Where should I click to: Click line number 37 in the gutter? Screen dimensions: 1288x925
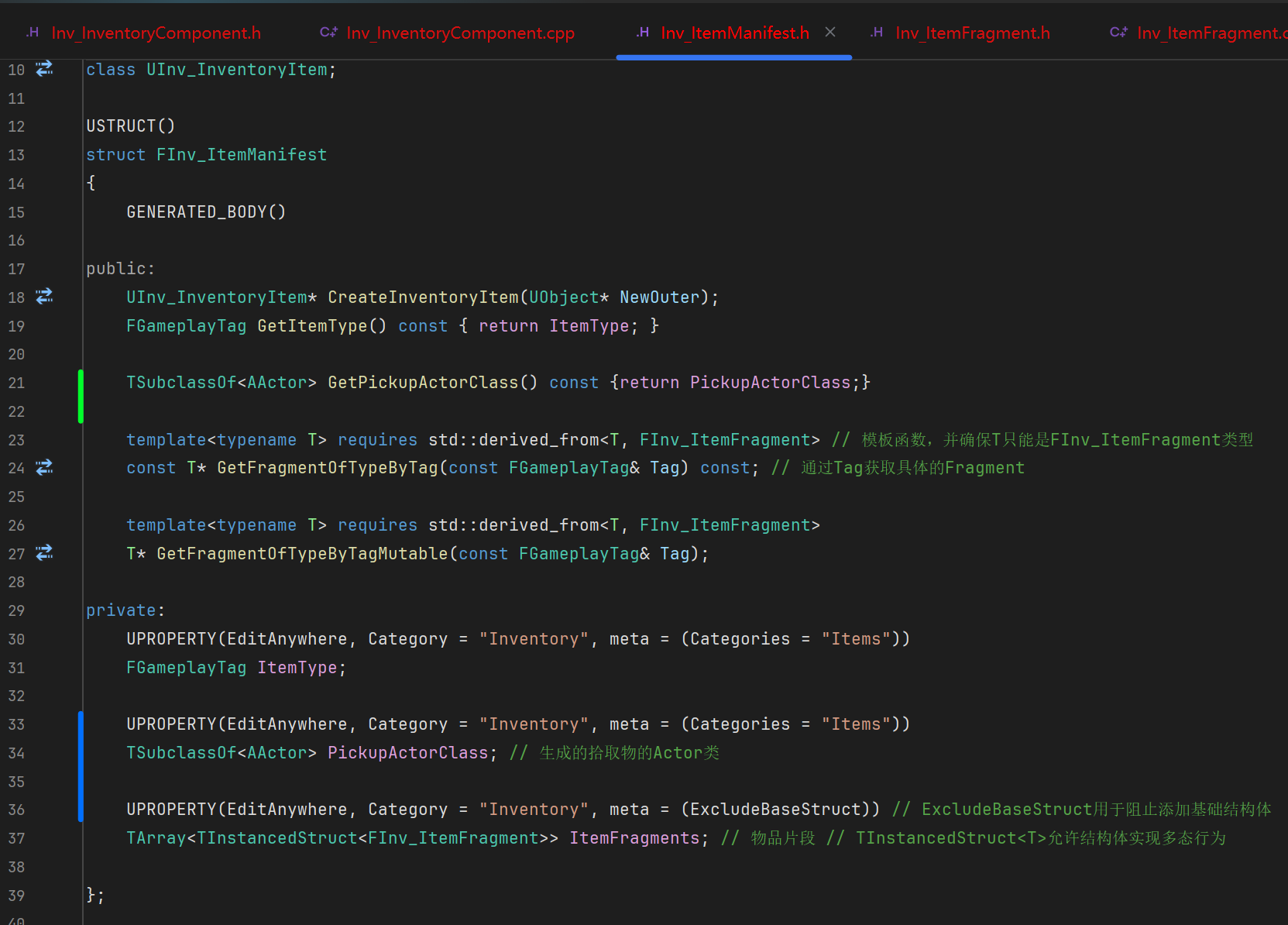[x=16, y=838]
